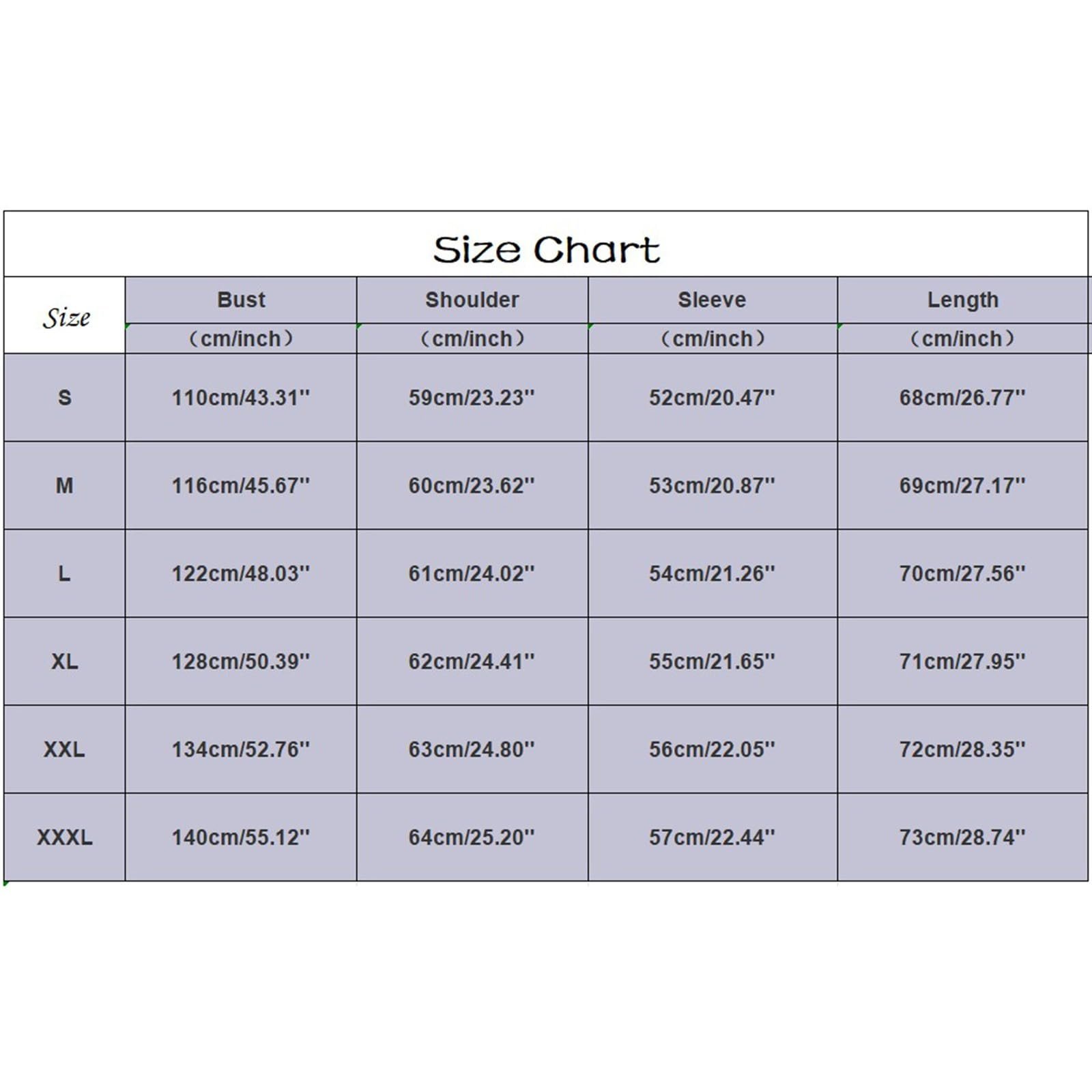
Task: Click the 134cm/52.76'' bust cell
Action: (x=241, y=749)
